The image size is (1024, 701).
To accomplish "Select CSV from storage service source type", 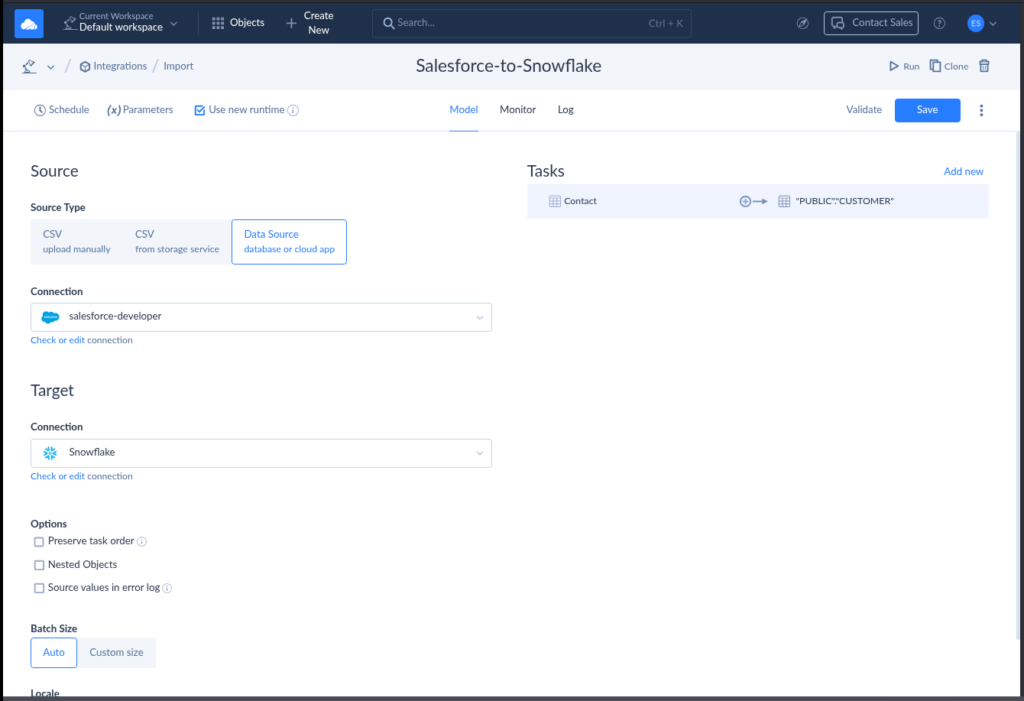I will click(x=177, y=242).
